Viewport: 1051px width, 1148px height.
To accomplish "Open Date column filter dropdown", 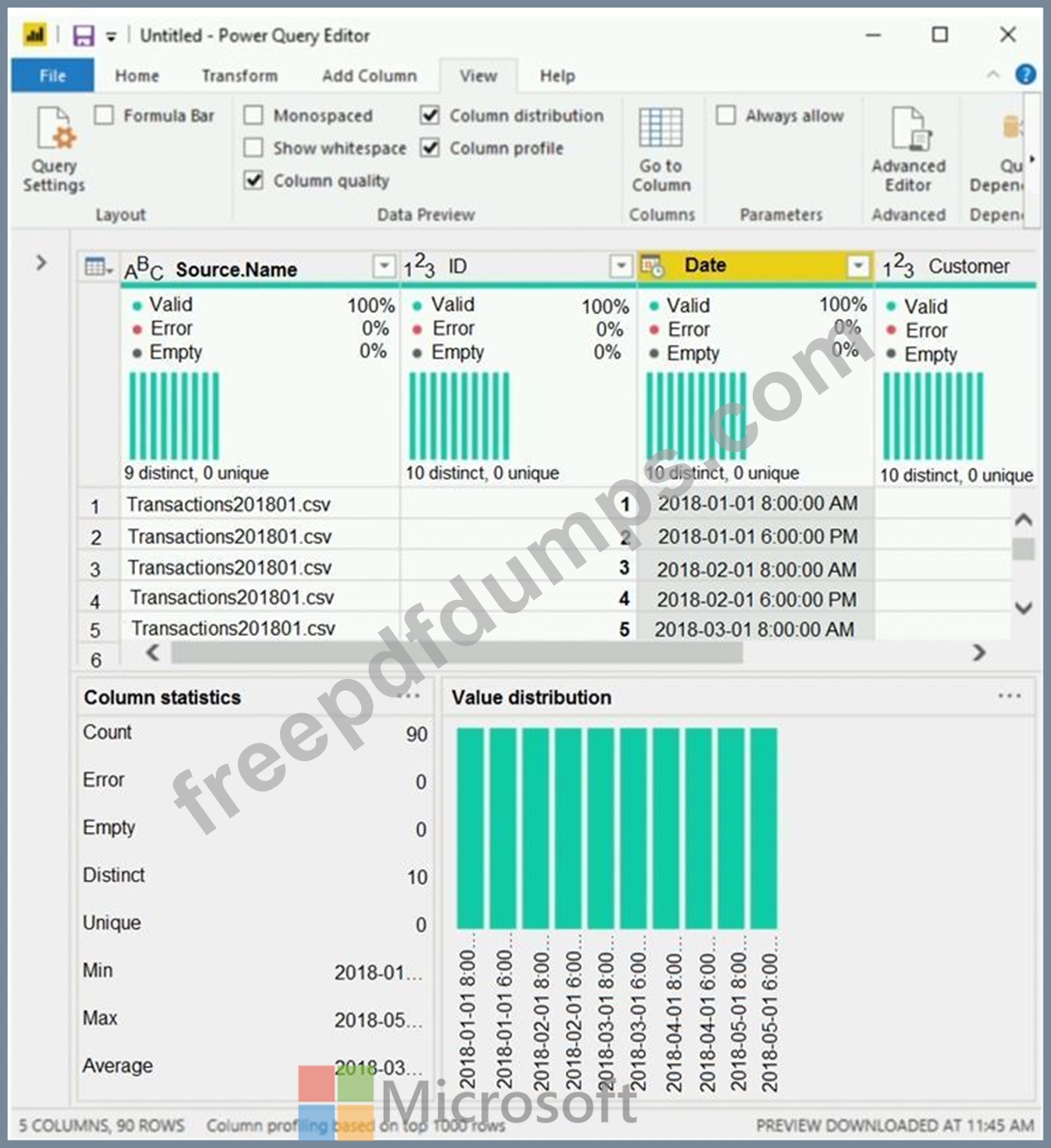I will pos(858,267).
